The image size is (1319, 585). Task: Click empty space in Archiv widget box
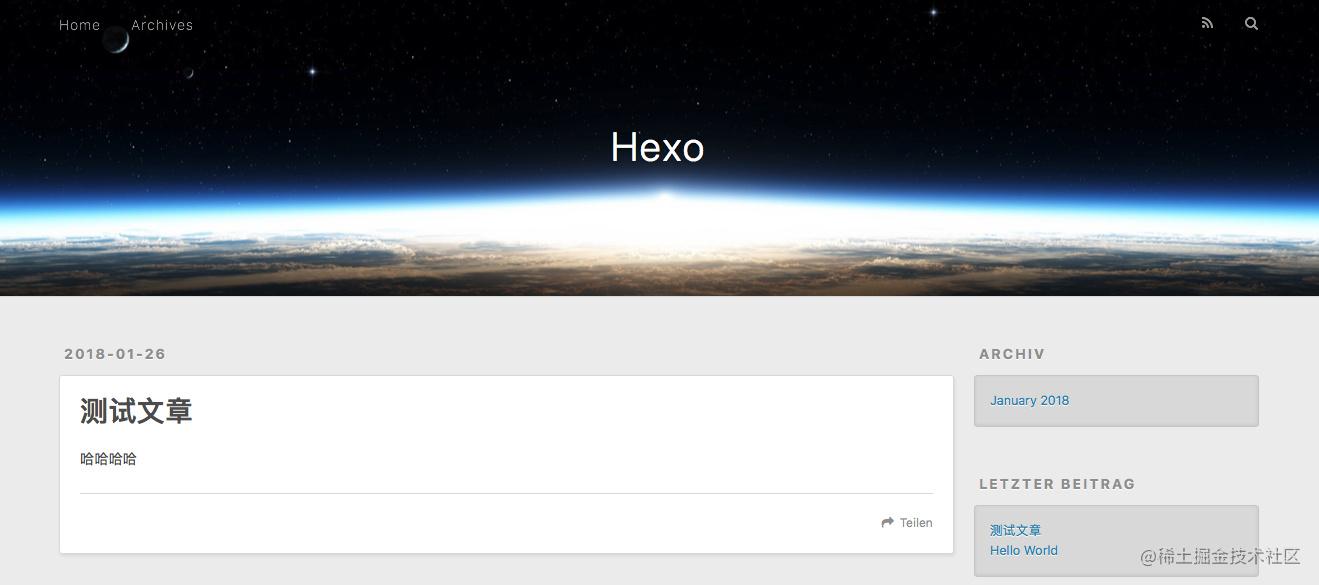(x=1170, y=400)
